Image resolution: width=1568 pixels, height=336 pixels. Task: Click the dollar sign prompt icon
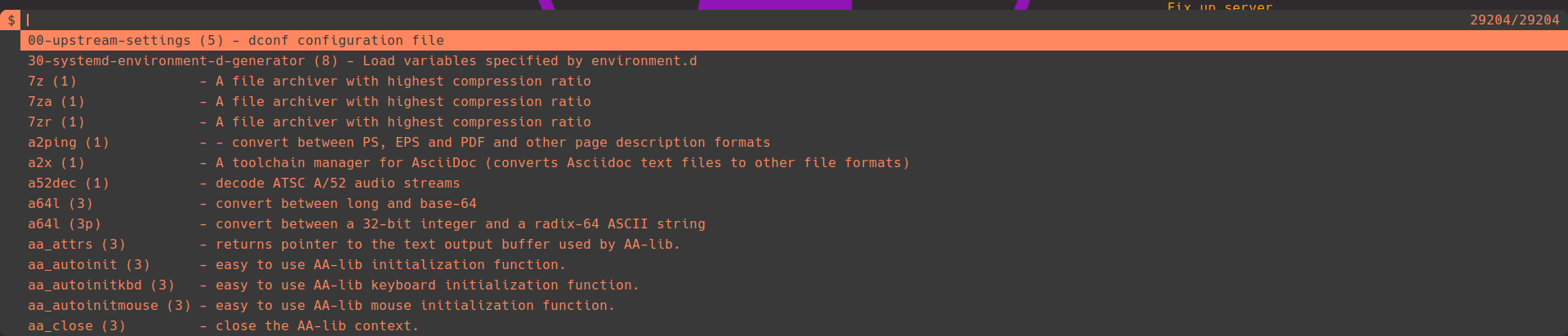11,20
